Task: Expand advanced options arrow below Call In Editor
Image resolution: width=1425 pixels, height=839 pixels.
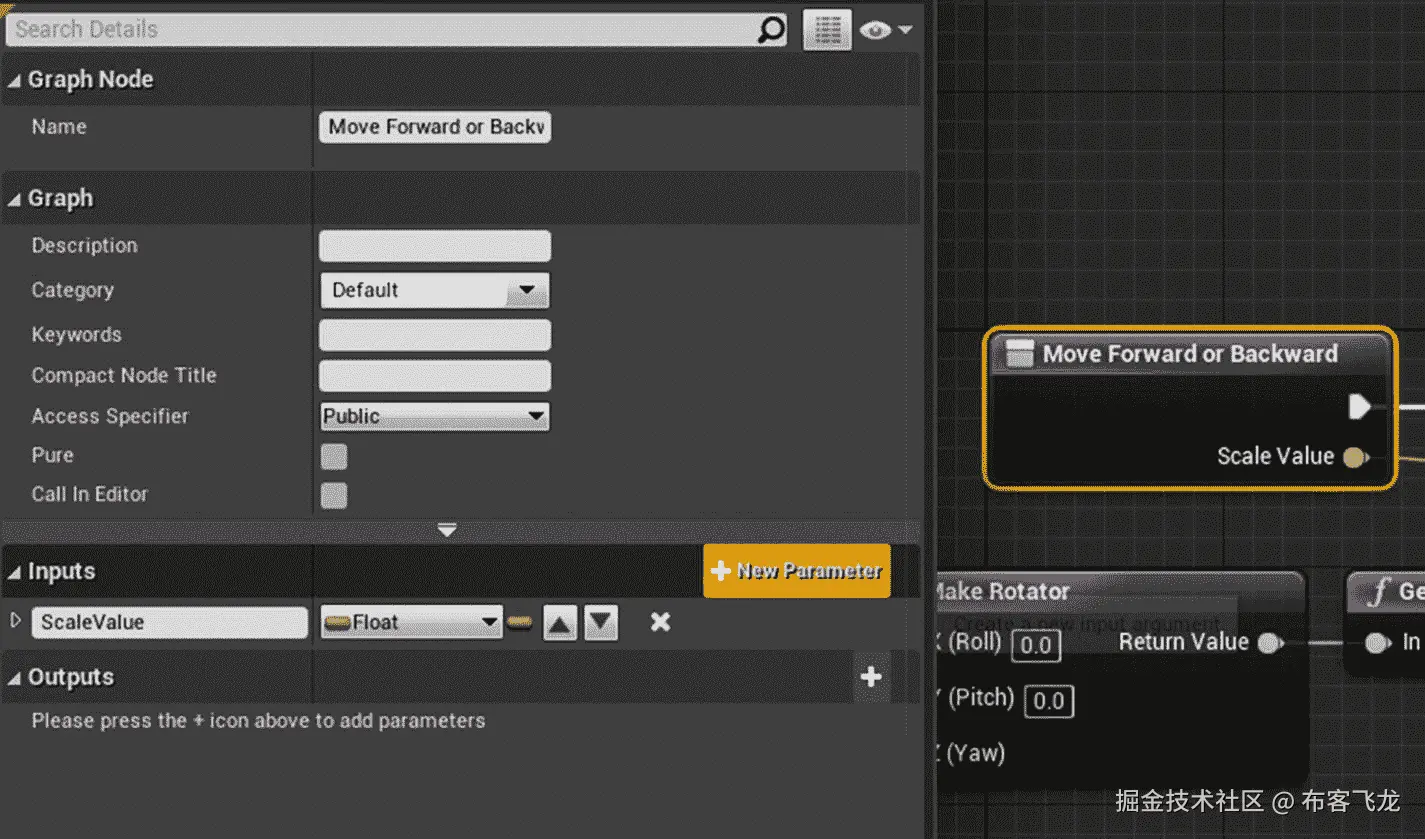Action: pos(447,530)
